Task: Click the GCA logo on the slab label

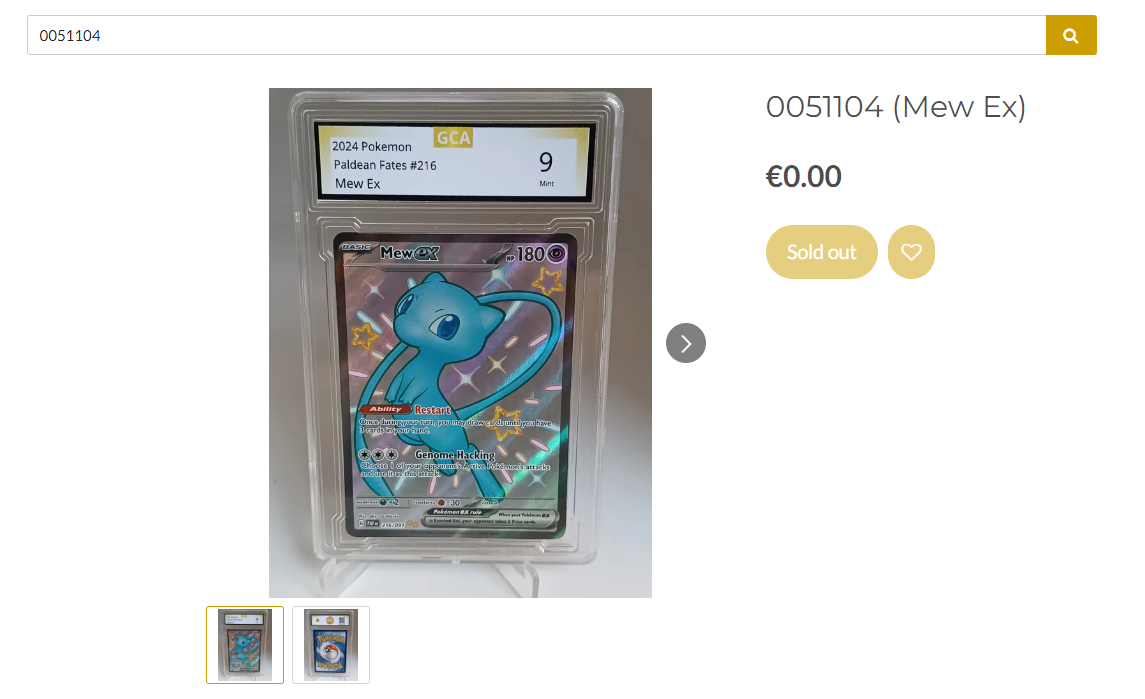Action: (x=453, y=137)
